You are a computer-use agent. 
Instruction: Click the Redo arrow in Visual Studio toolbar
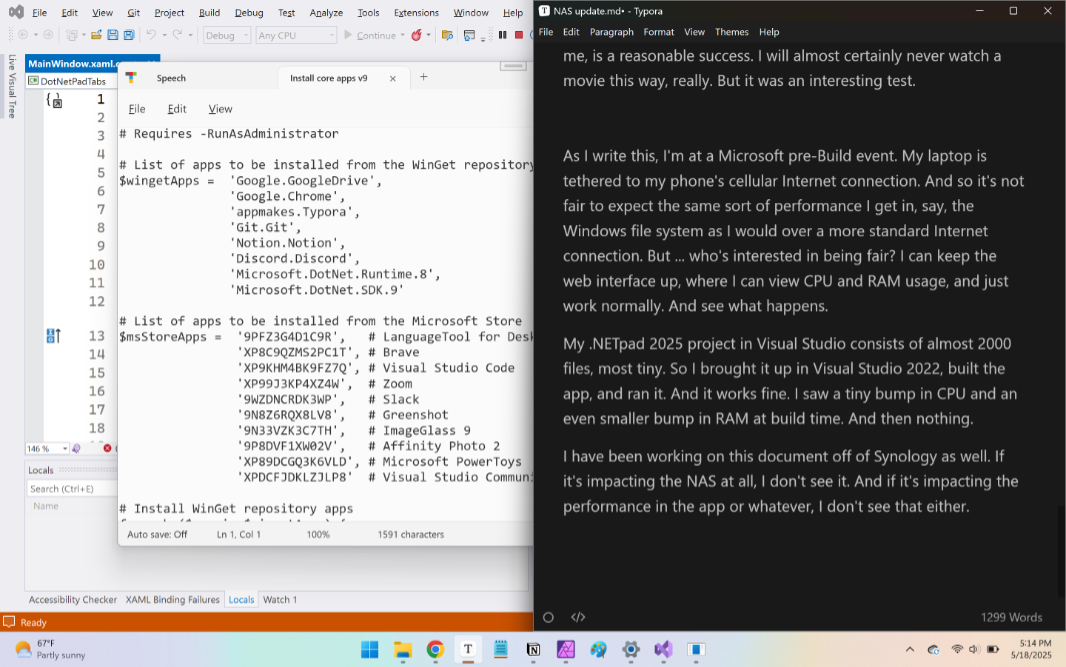tap(177, 35)
